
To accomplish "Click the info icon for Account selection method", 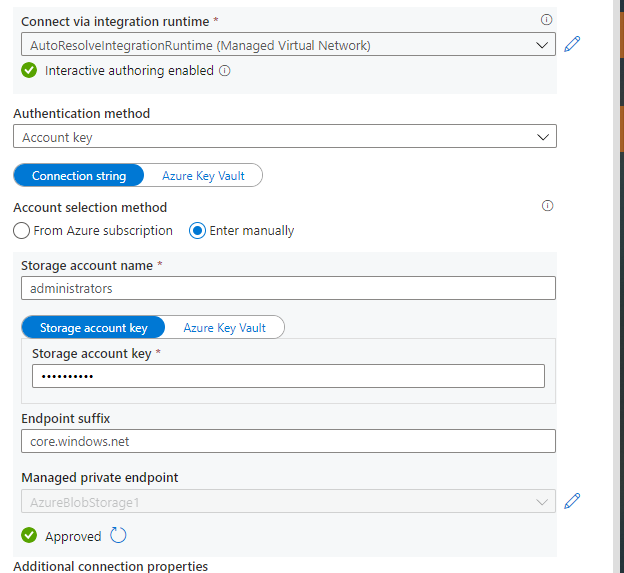I will tap(547, 206).
